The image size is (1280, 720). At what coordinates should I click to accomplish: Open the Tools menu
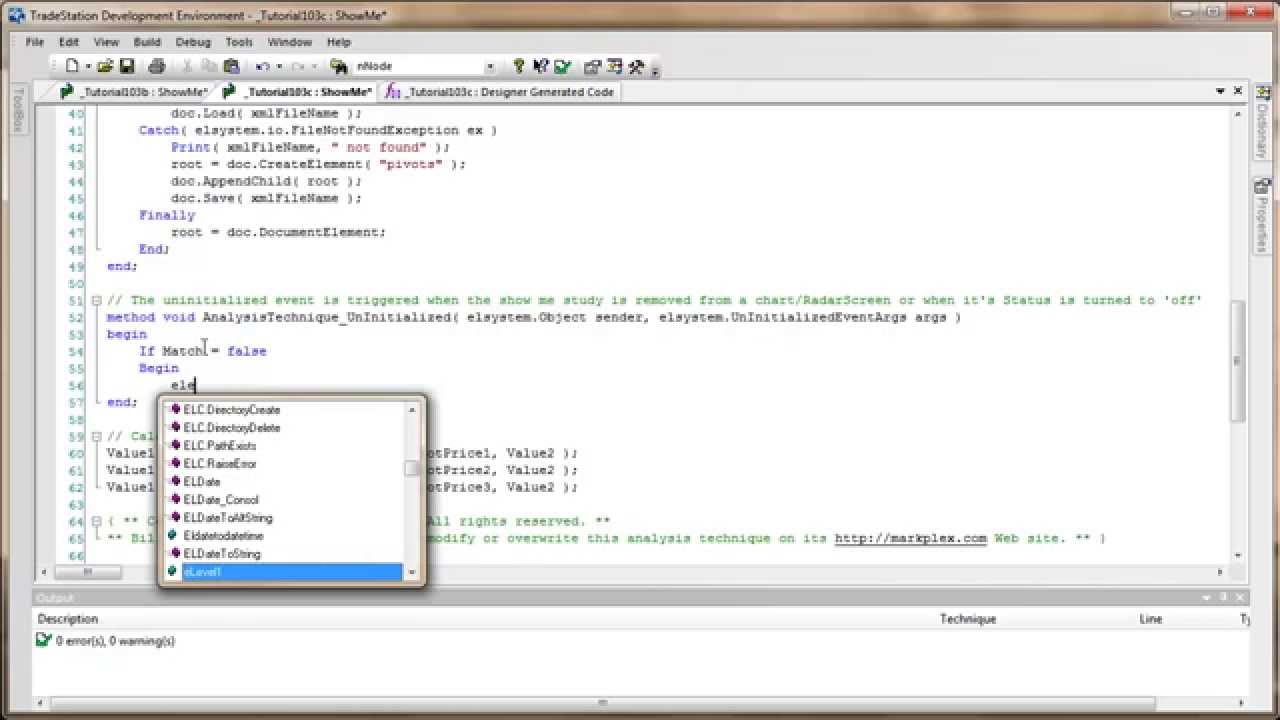(239, 42)
